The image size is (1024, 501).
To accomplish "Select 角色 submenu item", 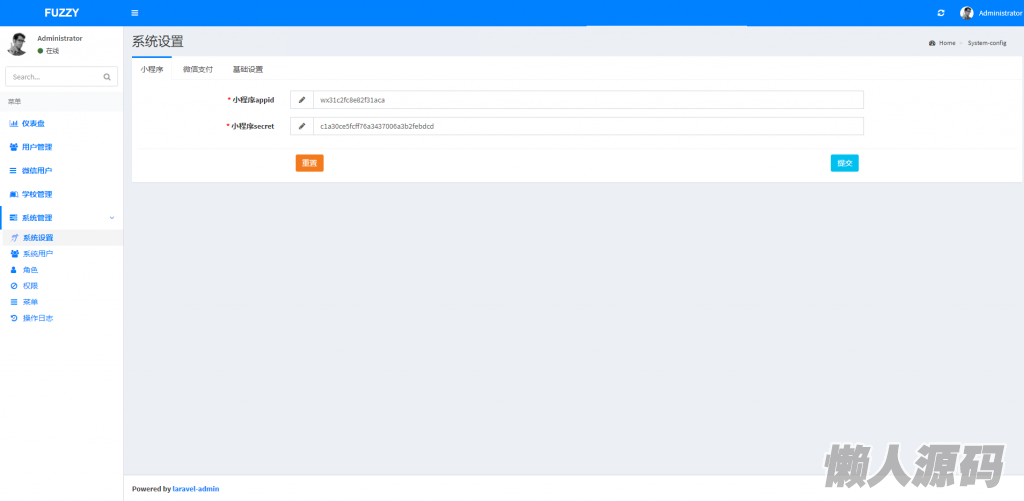I will pos(61,270).
